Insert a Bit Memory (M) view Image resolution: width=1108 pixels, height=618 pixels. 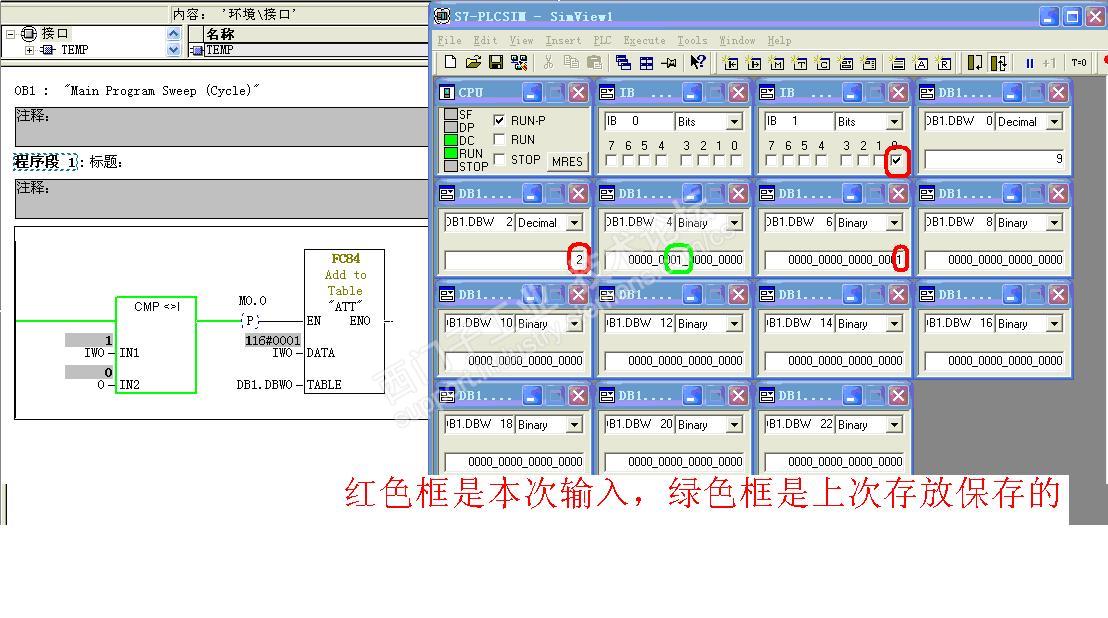pyautogui.click(x=777, y=64)
